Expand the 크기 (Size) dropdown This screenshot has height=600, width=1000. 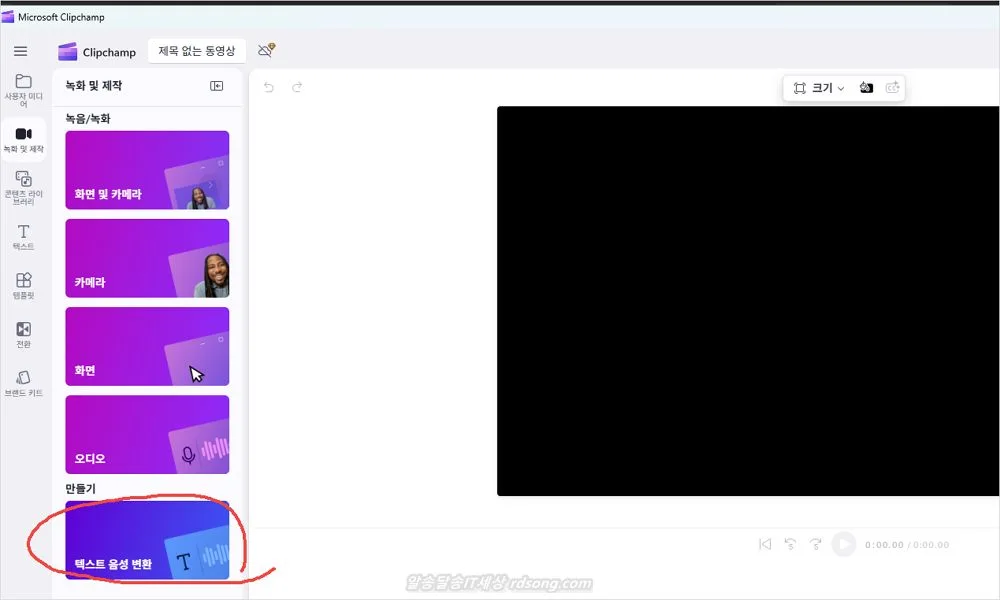pos(820,88)
